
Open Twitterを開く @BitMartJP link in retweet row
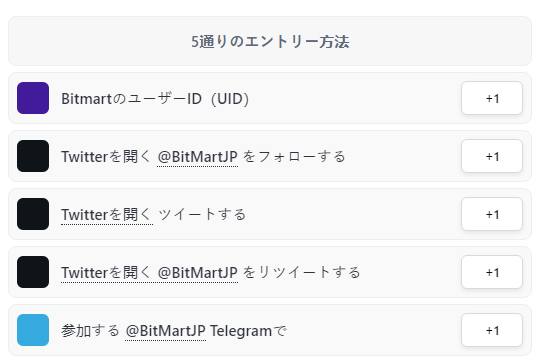click(149, 273)
